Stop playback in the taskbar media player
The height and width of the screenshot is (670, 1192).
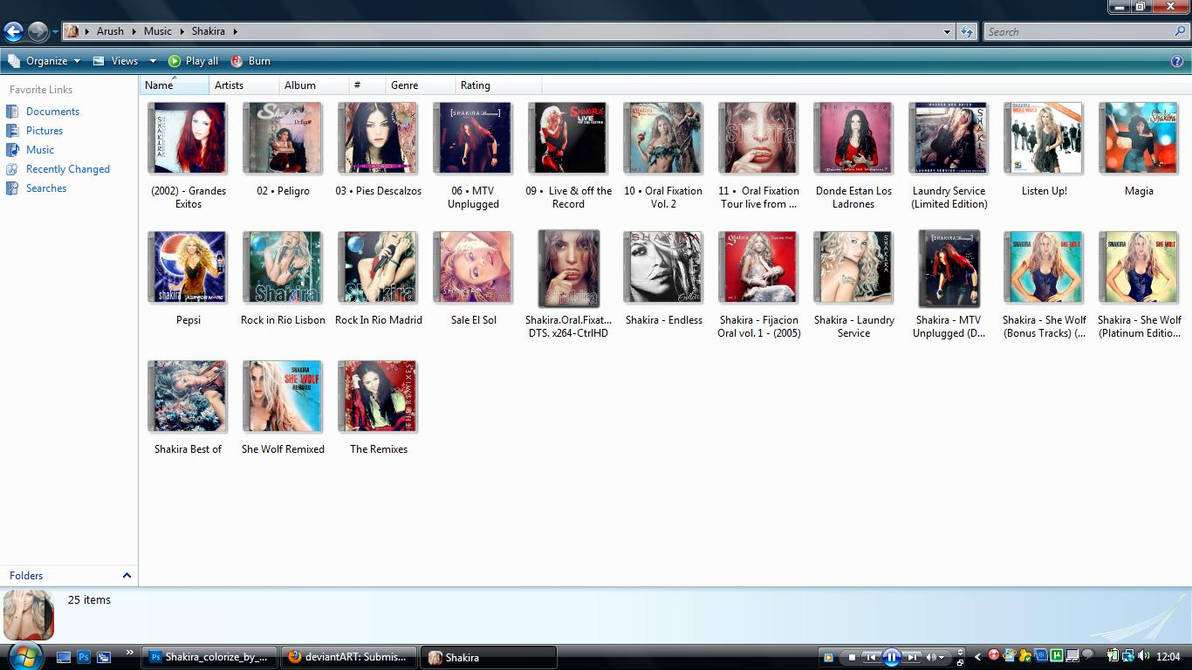point(852,657)
